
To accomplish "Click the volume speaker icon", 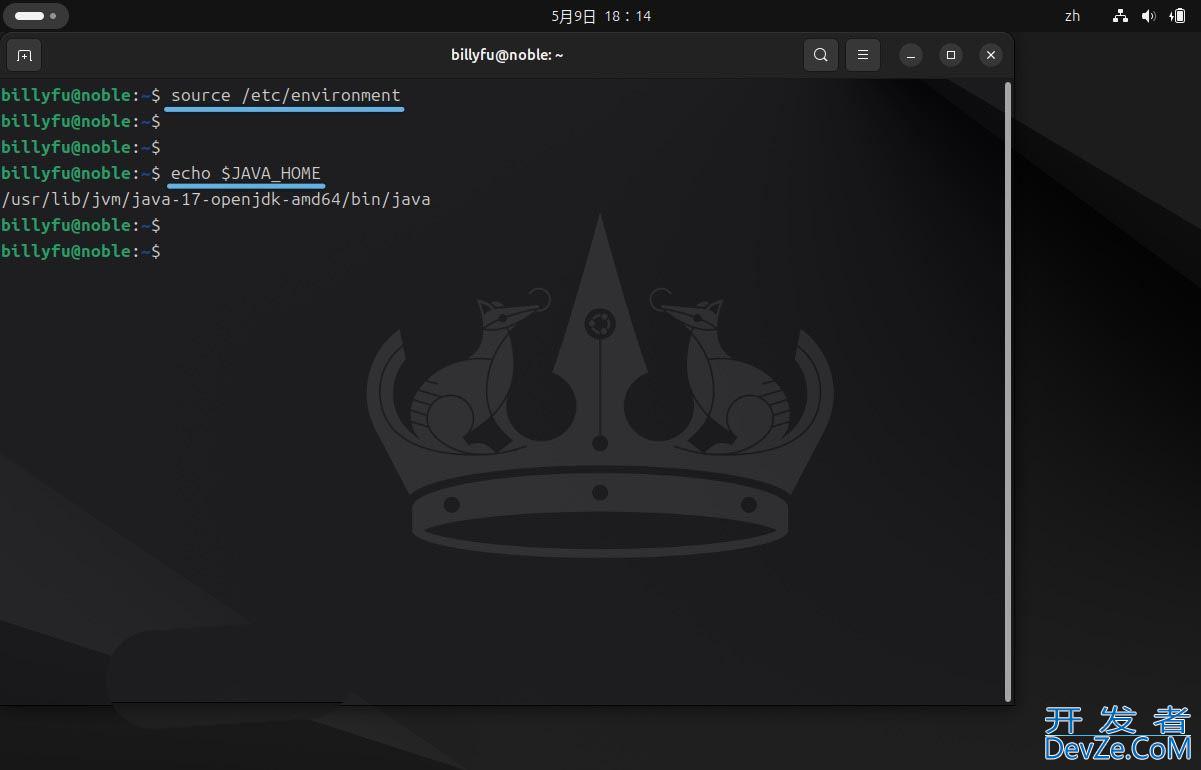I will [x=1148, y=16].
